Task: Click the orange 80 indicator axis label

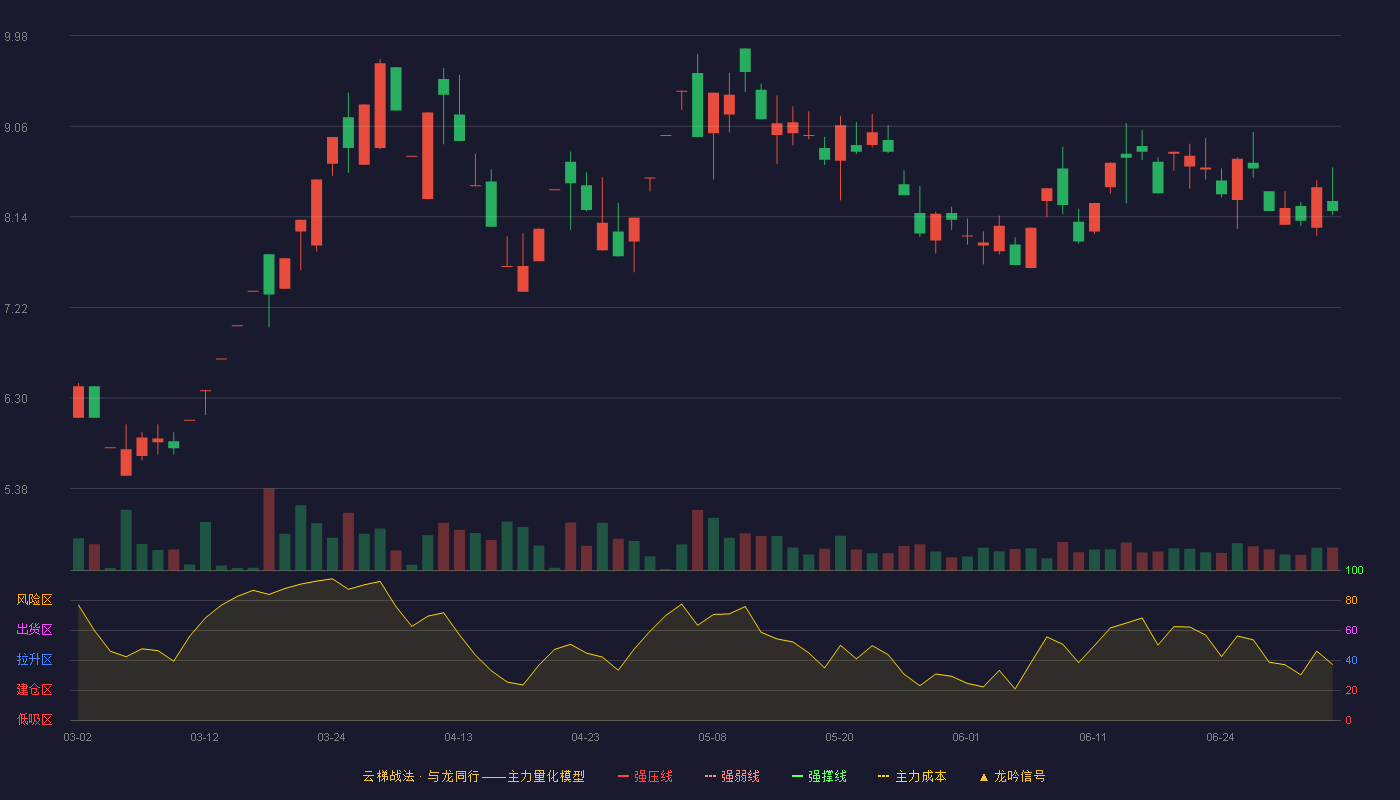Action: point(1351,600)
